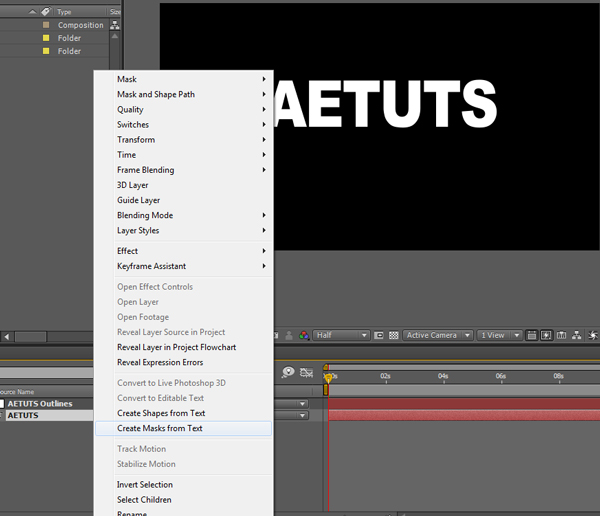Select the AETUTS Outlines layer name
Screen dimensions: 600x516
point(40,404)
